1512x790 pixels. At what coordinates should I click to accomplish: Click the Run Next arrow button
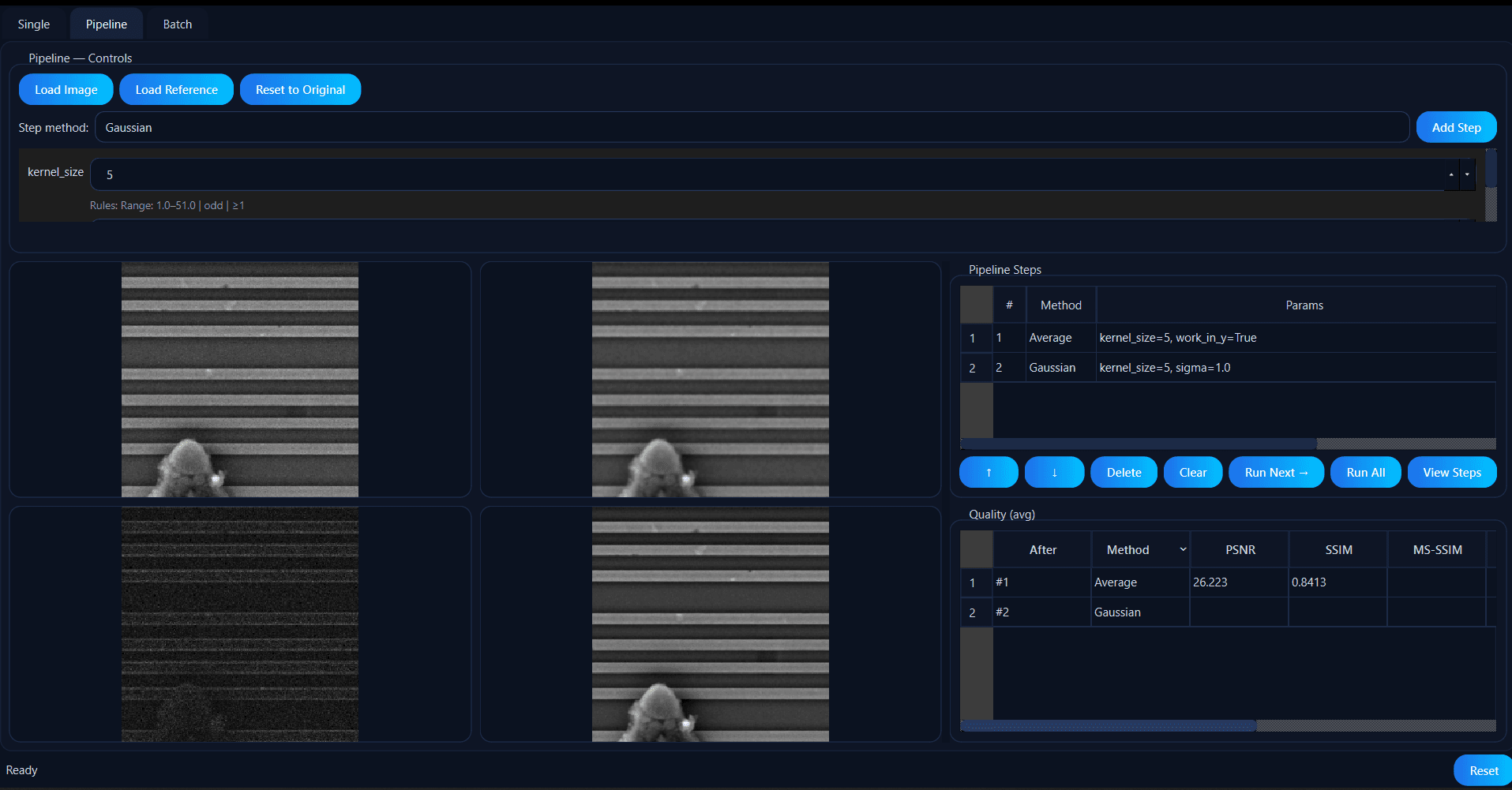pos(1275,472)
